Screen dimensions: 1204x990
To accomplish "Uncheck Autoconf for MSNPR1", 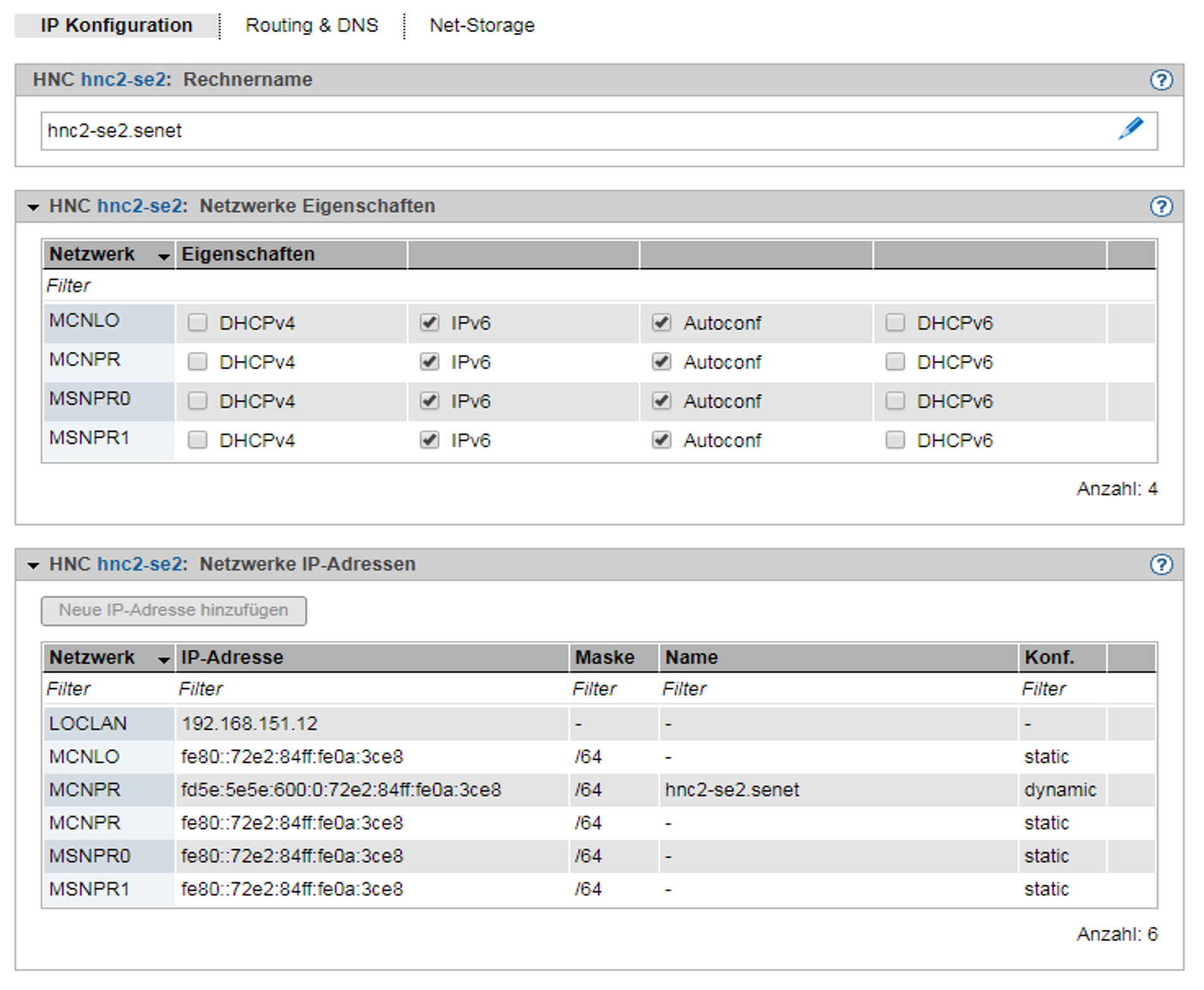I will [x=661, y=440].
